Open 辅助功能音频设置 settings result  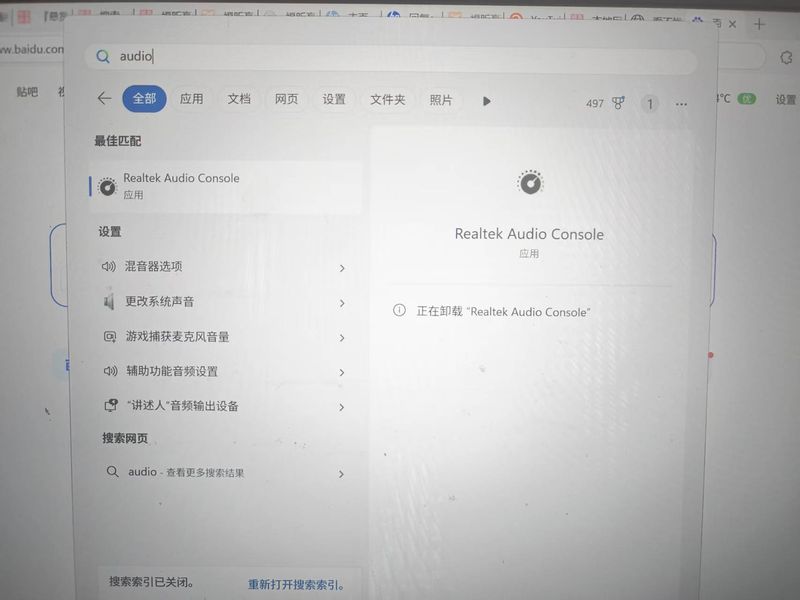[x=171, y=371]
